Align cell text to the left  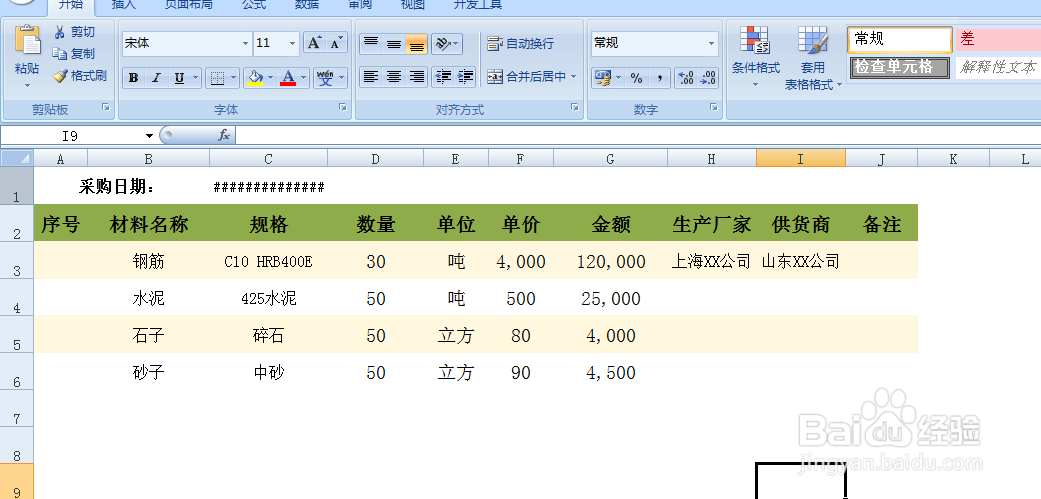pyautogui.click(x=371, y=77)
